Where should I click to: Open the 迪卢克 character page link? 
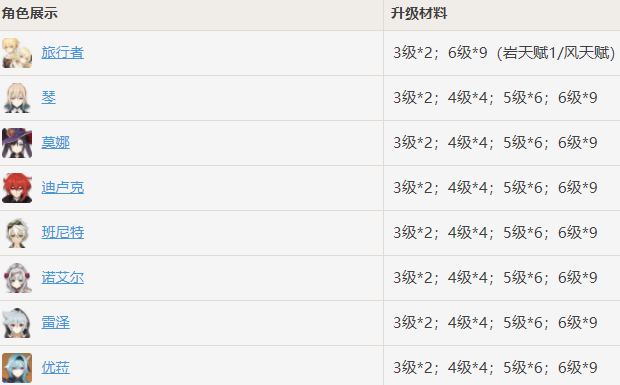pos(62,188)
